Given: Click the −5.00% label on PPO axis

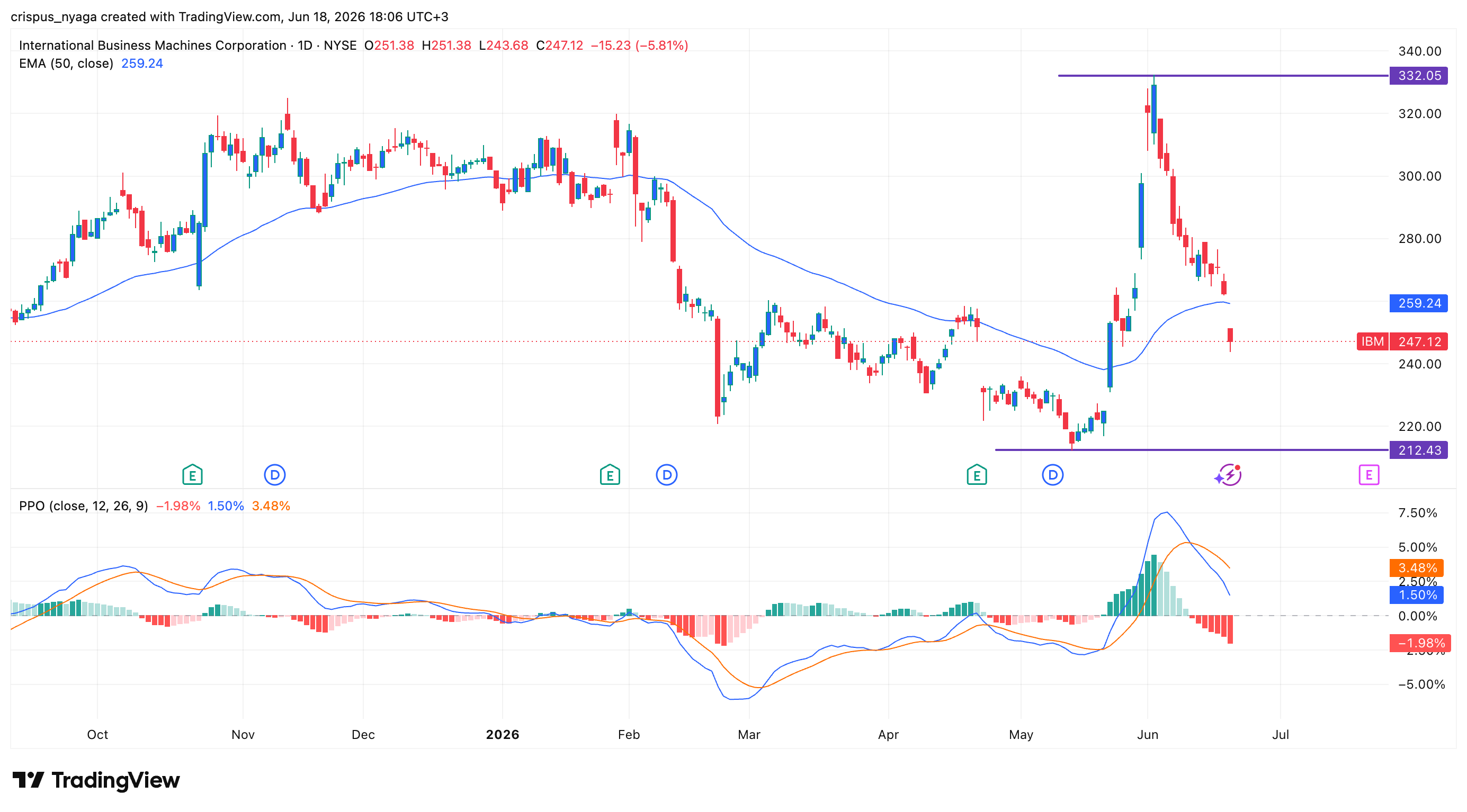Looking at the screenshot, I should click(1421, 684).
